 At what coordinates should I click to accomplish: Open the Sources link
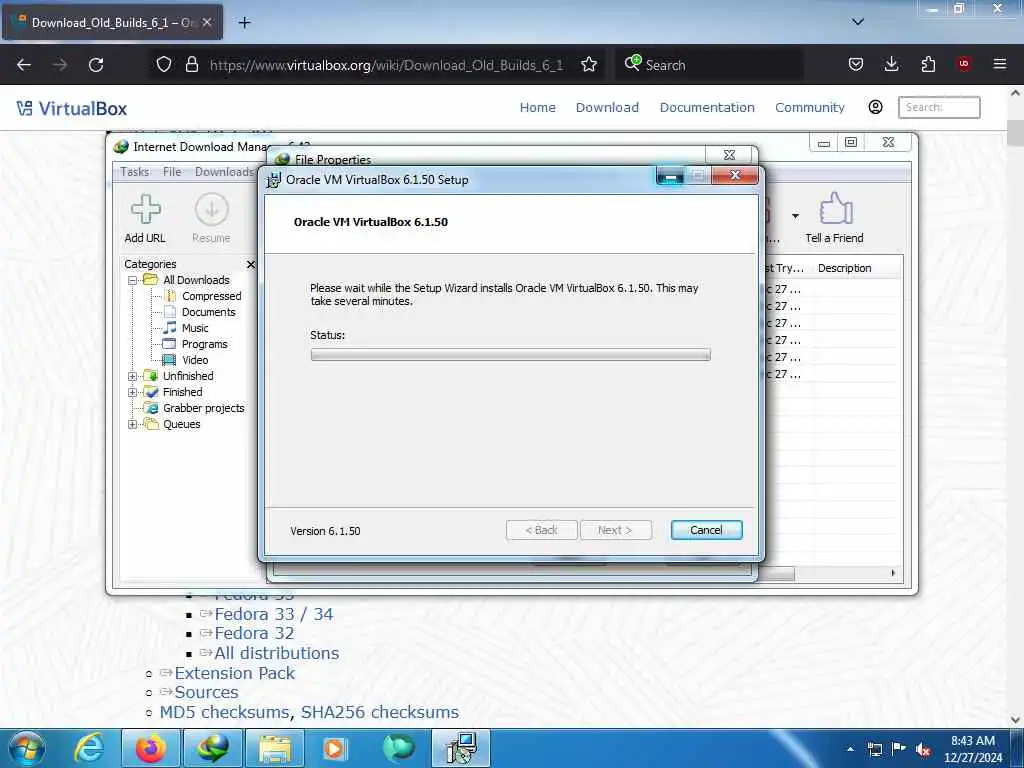click(x=206, y=692)
